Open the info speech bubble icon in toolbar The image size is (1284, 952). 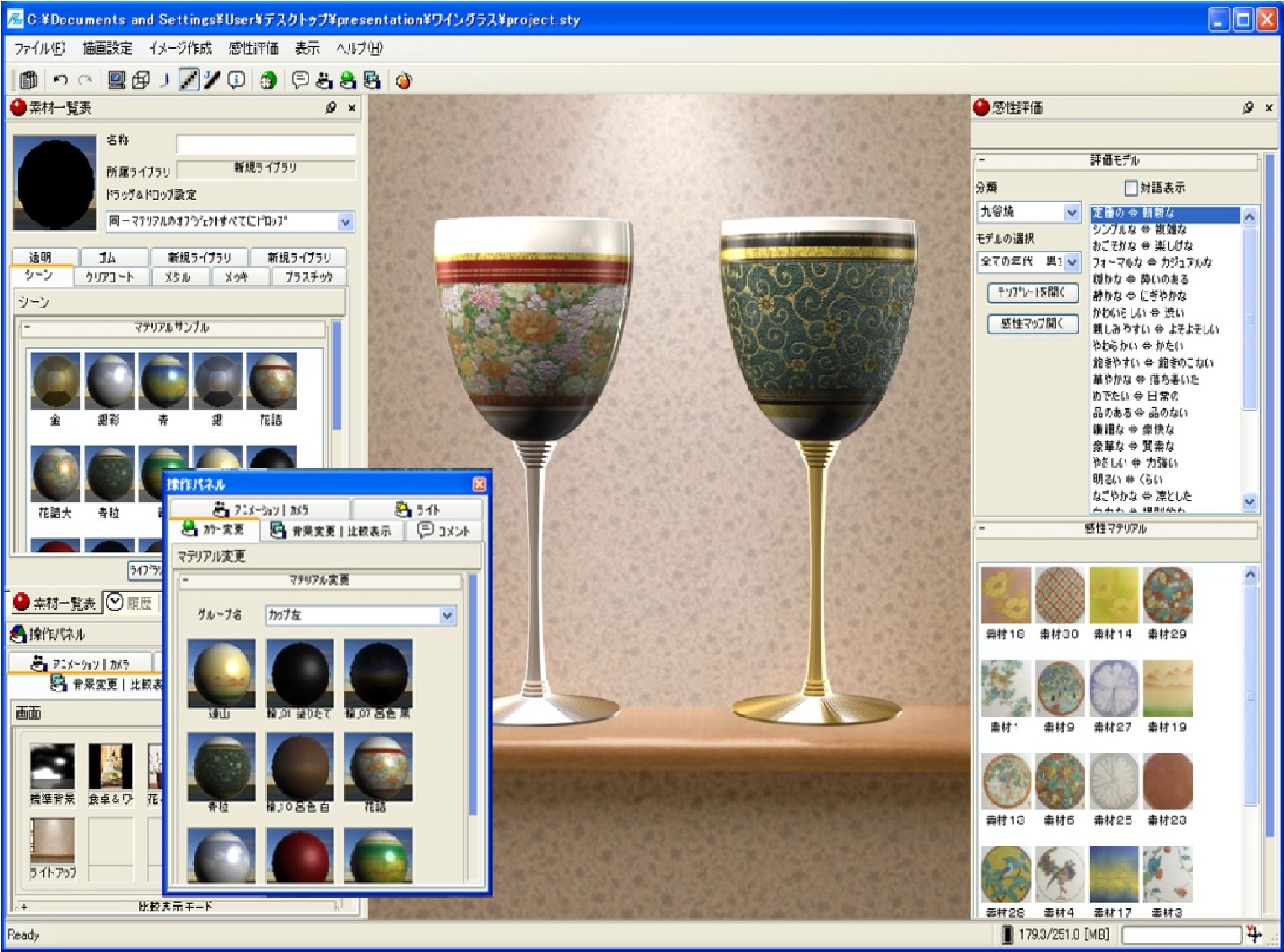click(236, 80)
